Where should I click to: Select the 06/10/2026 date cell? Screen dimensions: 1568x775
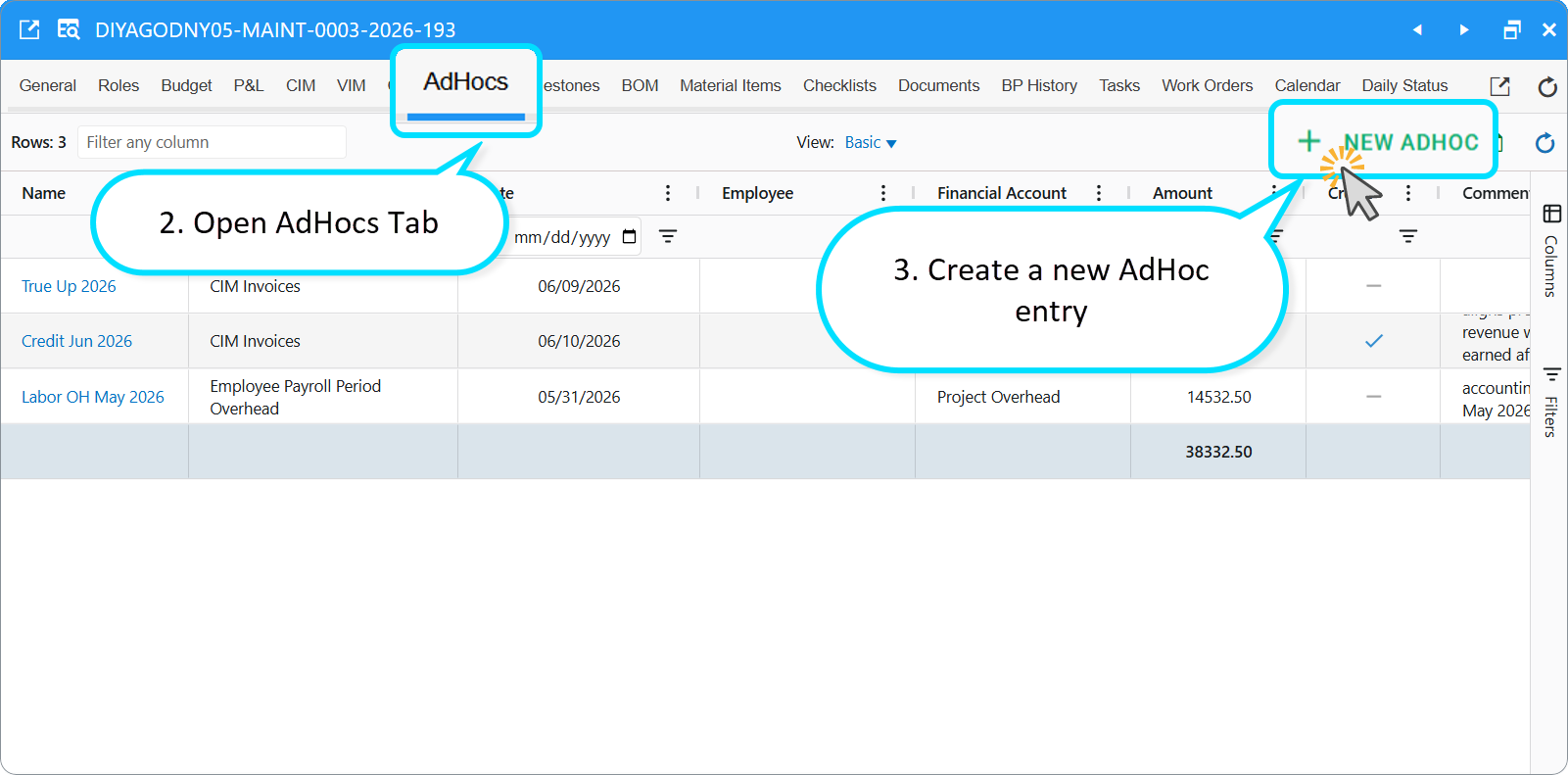tap(579, 341)
